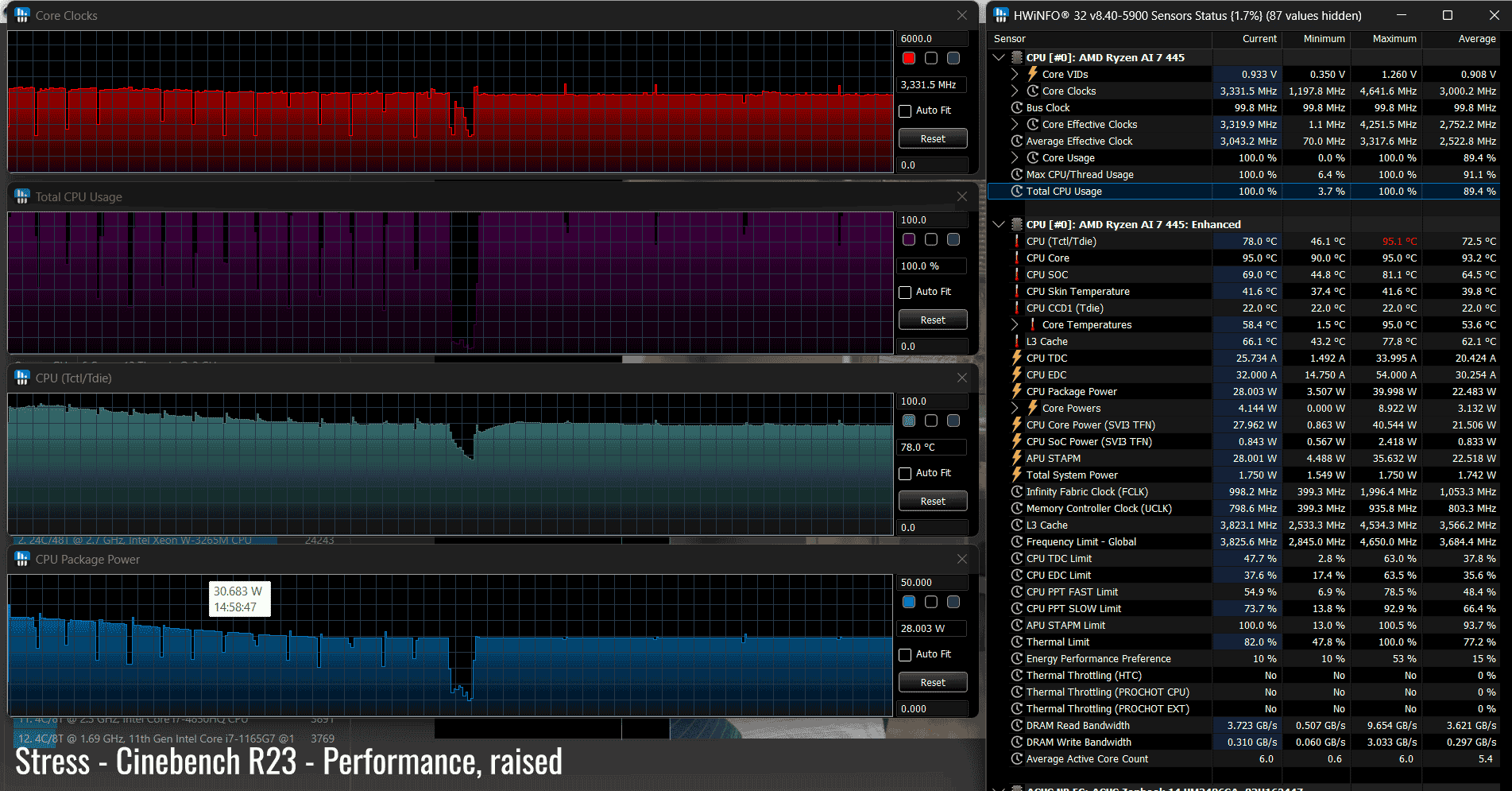Click the Maximum column header
Screen dimensions: 1512x791
(1386, 38)
